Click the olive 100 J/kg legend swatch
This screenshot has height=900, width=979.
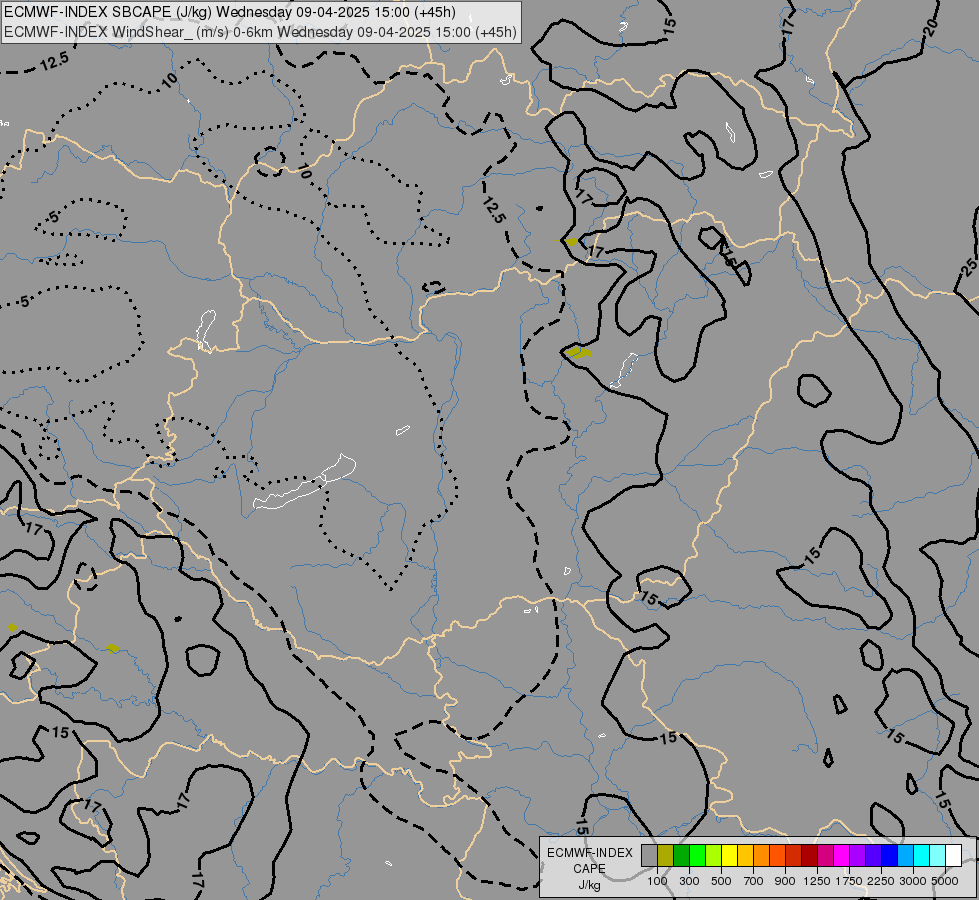666,855
